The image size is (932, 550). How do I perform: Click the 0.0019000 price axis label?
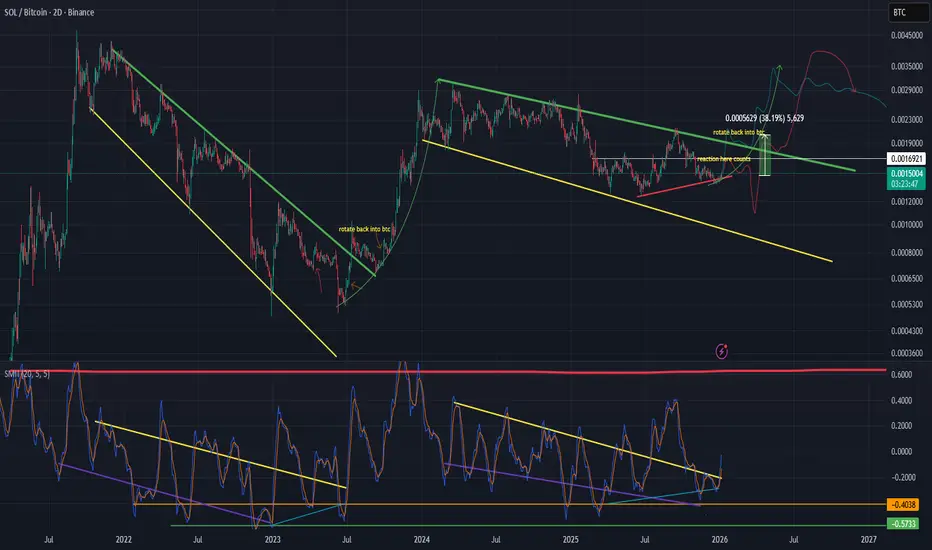(x=907, y=143)
